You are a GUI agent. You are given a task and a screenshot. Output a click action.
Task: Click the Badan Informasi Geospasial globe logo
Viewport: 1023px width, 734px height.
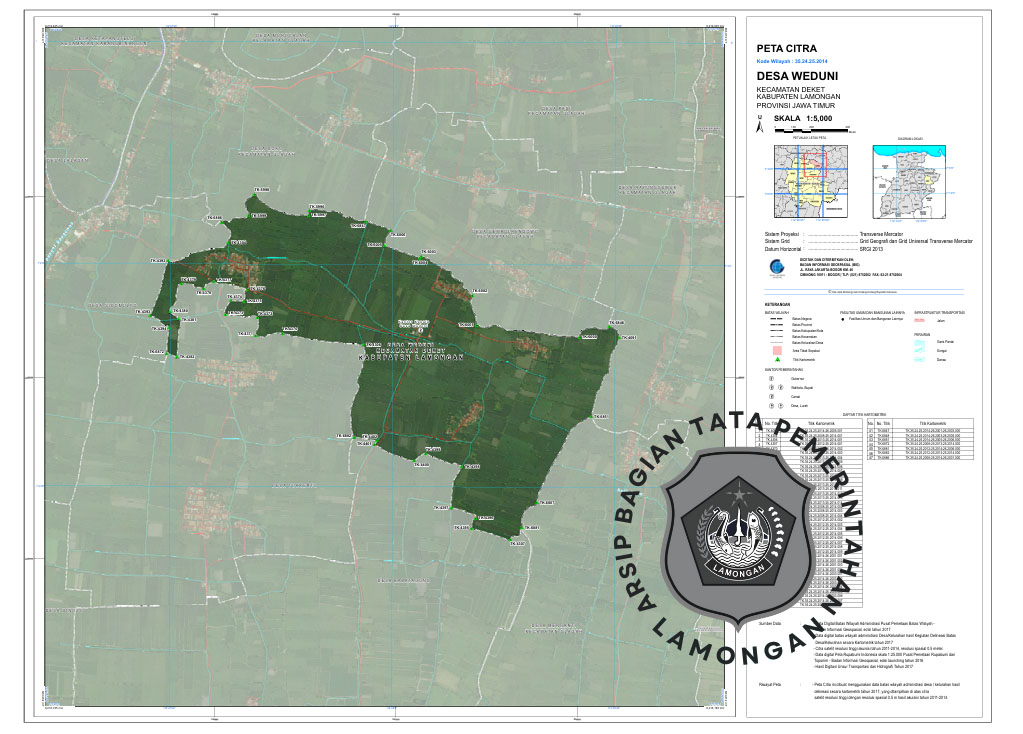coord(775,266)
